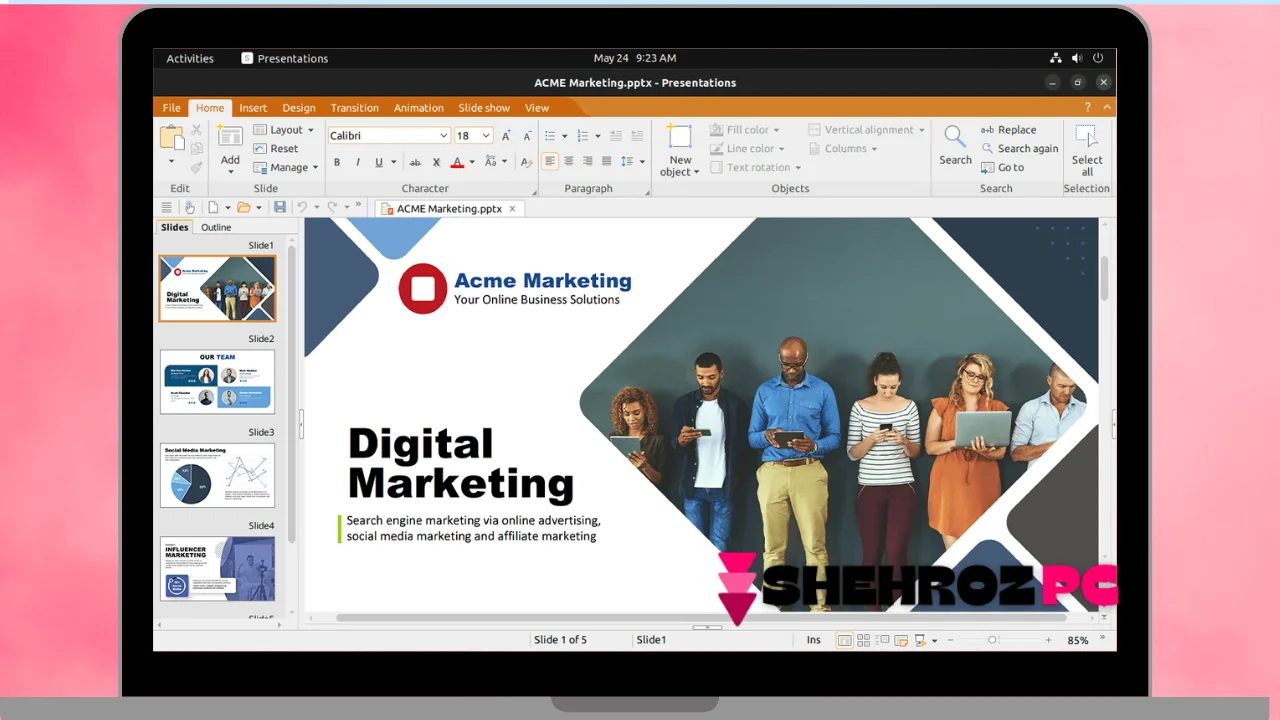Toggle Bold formatting
Image resolution: width=1280 pixels, height=720 pixels.
point(337,162)
